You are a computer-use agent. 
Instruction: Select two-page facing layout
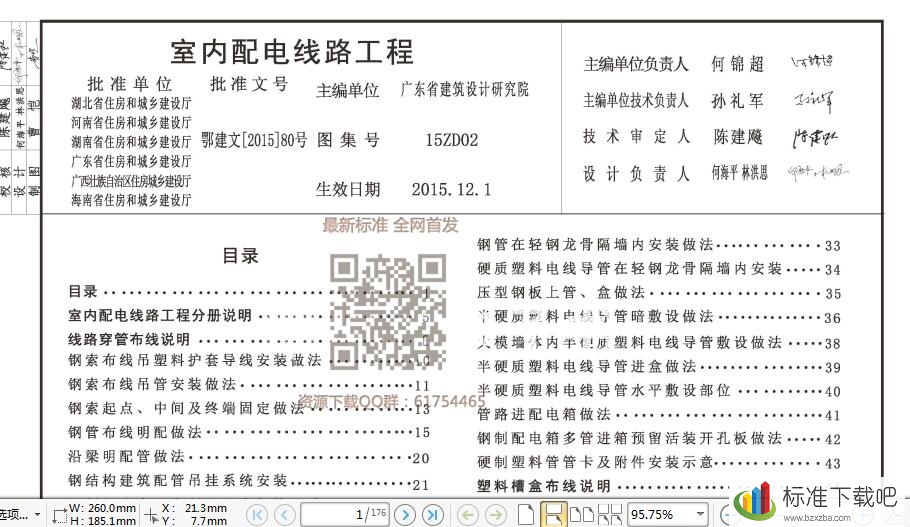point(582,514)
